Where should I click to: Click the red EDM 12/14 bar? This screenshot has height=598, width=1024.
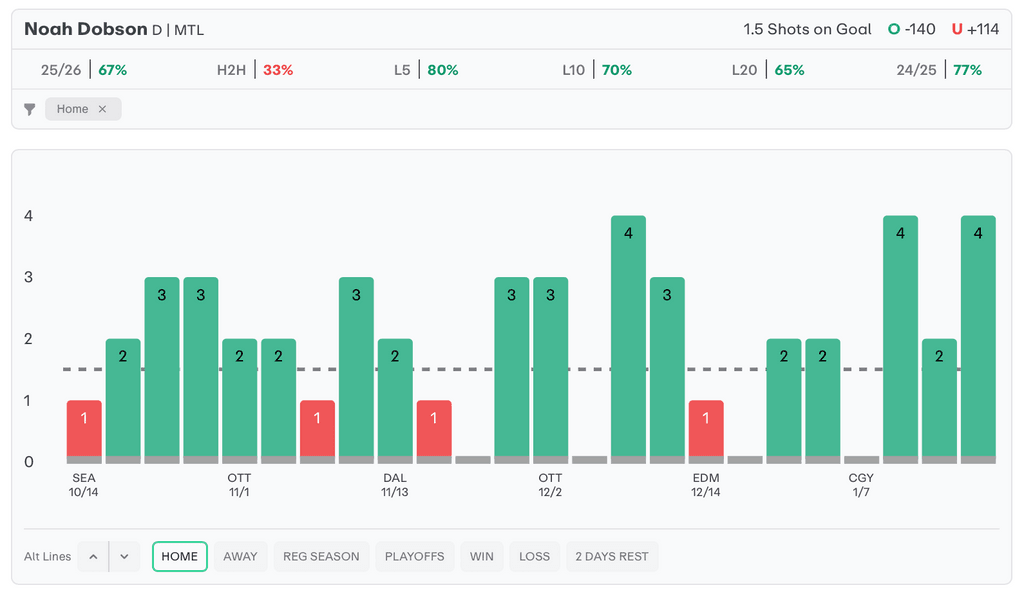point(706,430)
